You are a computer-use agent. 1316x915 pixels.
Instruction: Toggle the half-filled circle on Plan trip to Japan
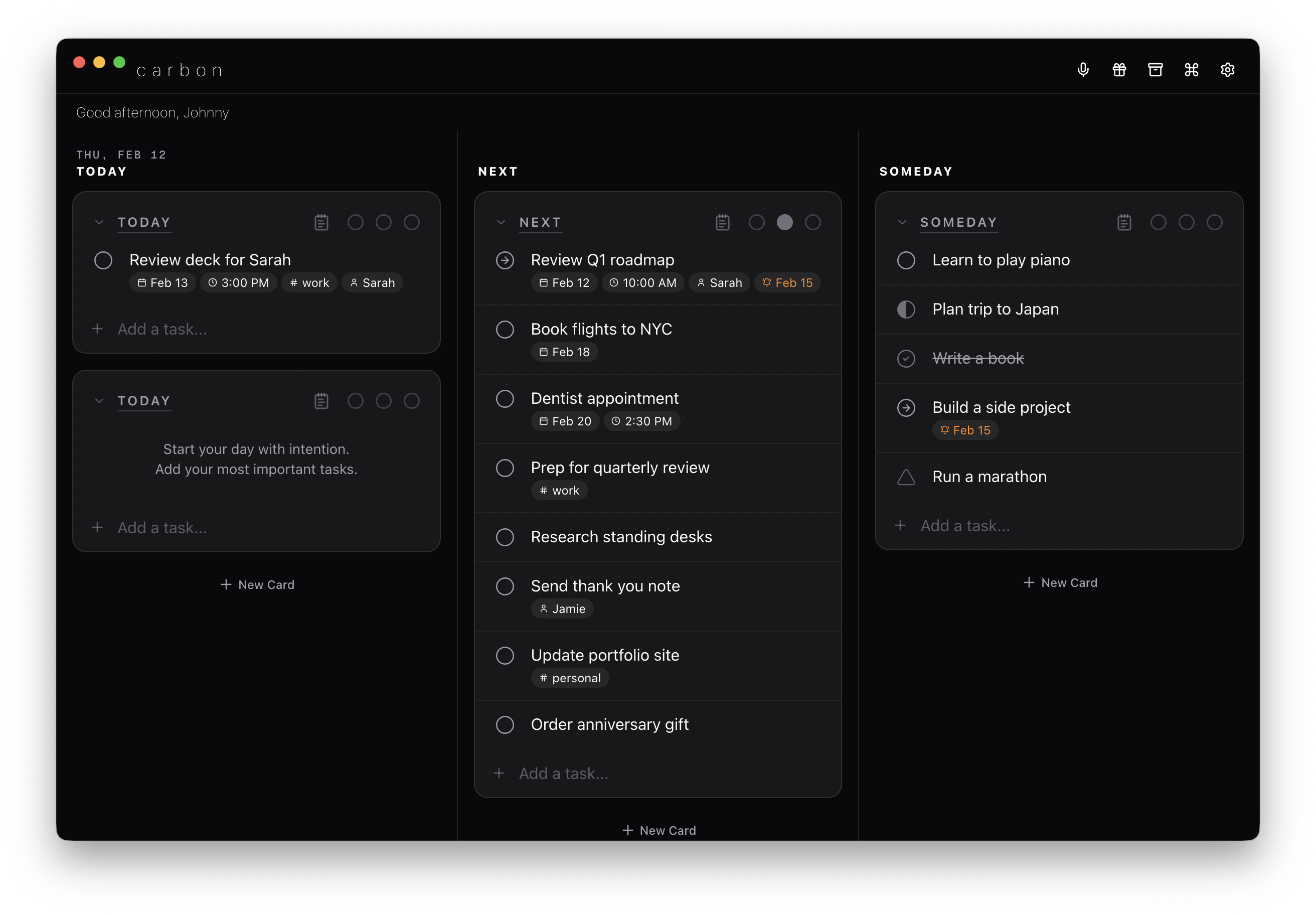coord(906,309)
